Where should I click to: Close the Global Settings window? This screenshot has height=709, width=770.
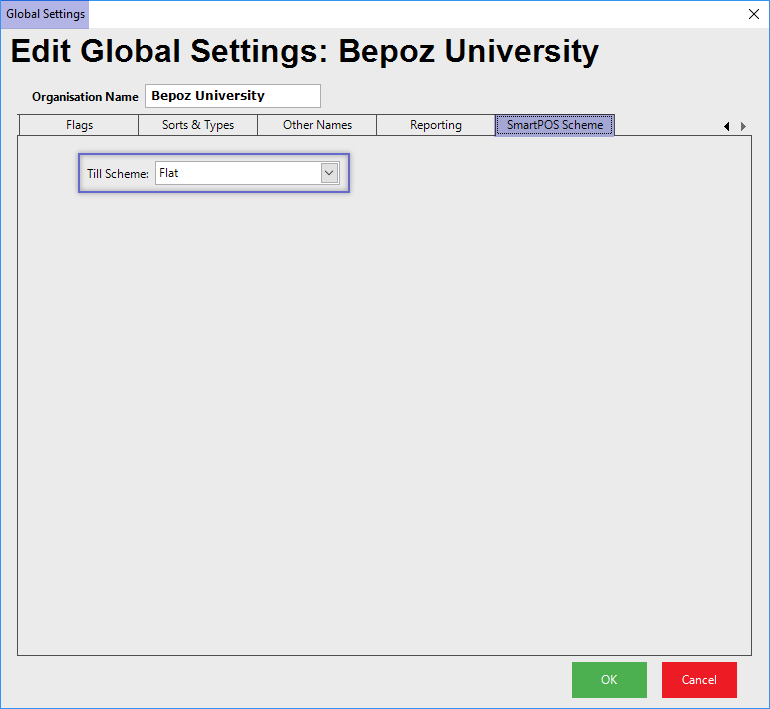[753, 14]
